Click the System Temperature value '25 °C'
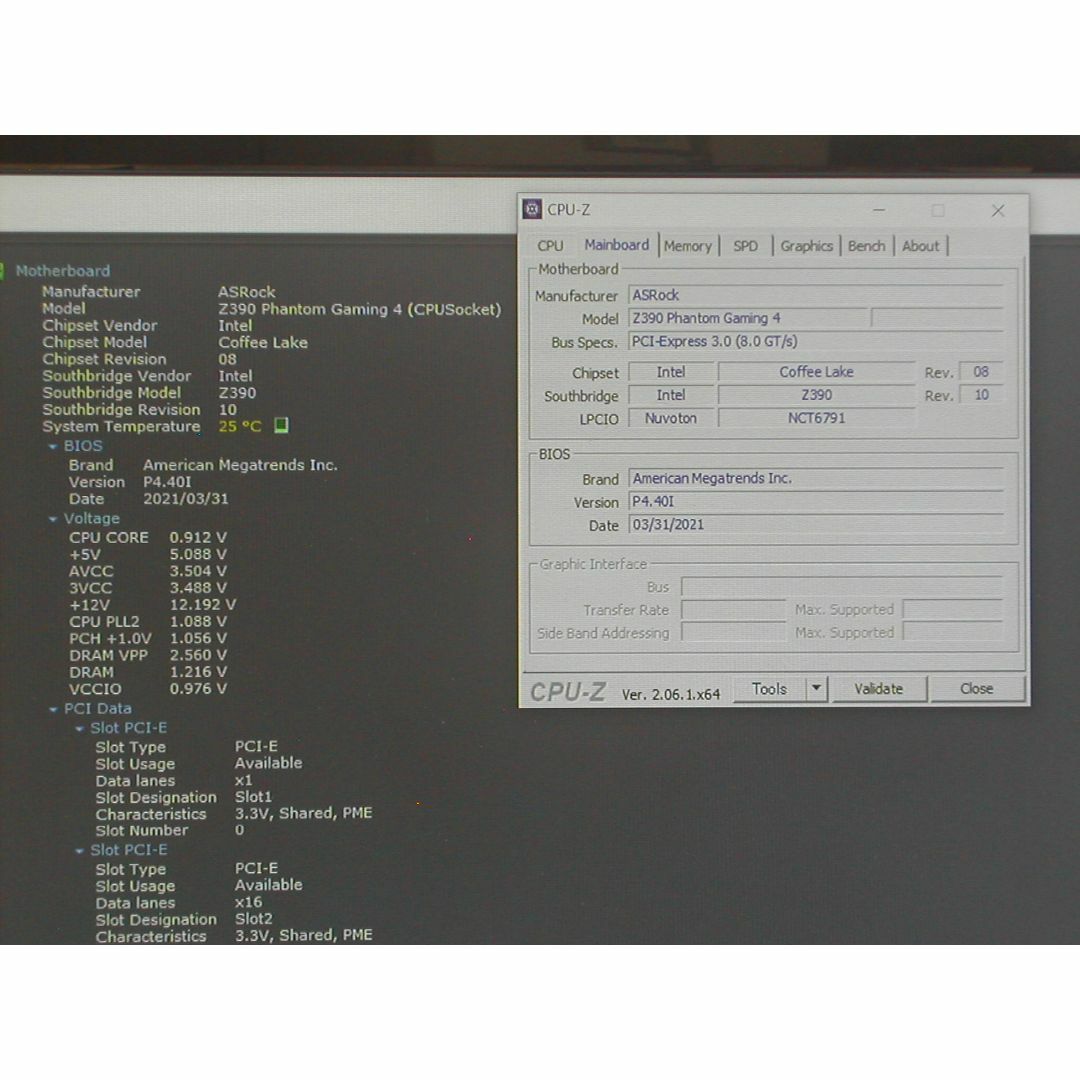 pos(240,426)
